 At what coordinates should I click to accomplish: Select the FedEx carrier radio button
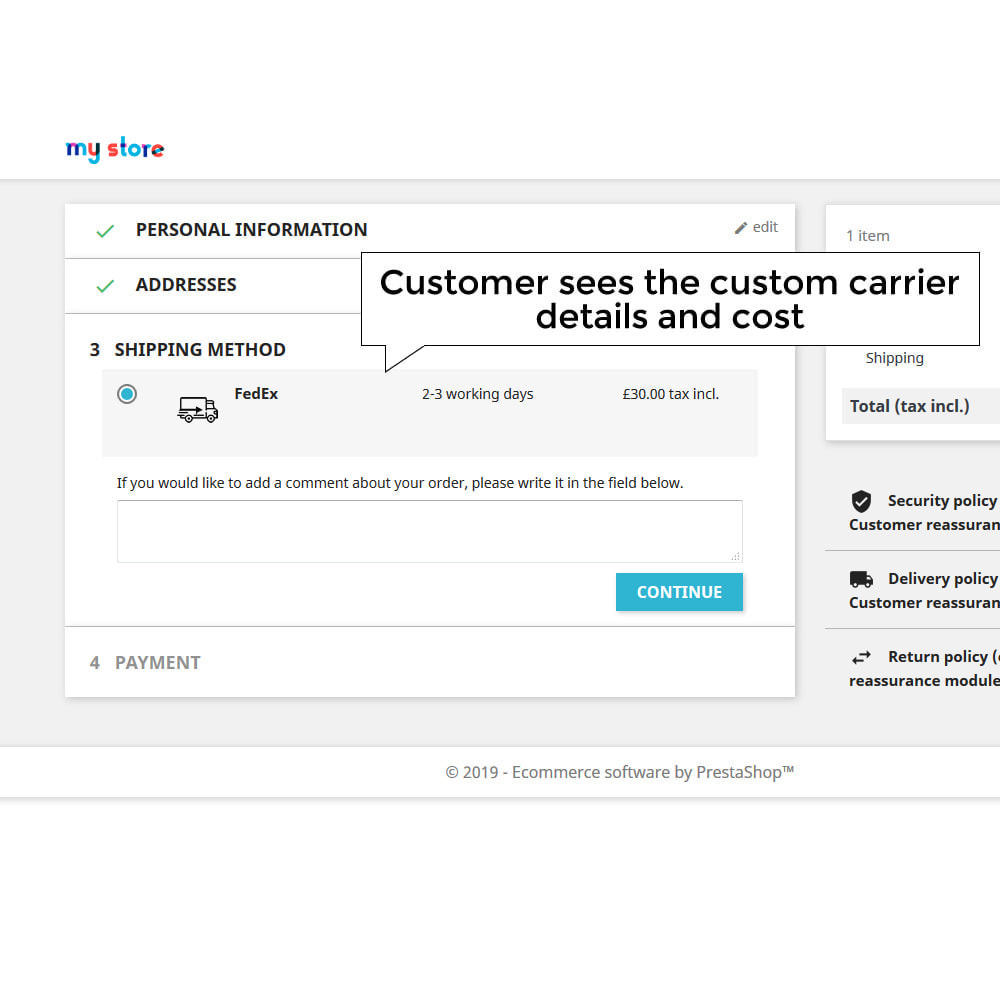pyautogui.click(x=127, y=394)
